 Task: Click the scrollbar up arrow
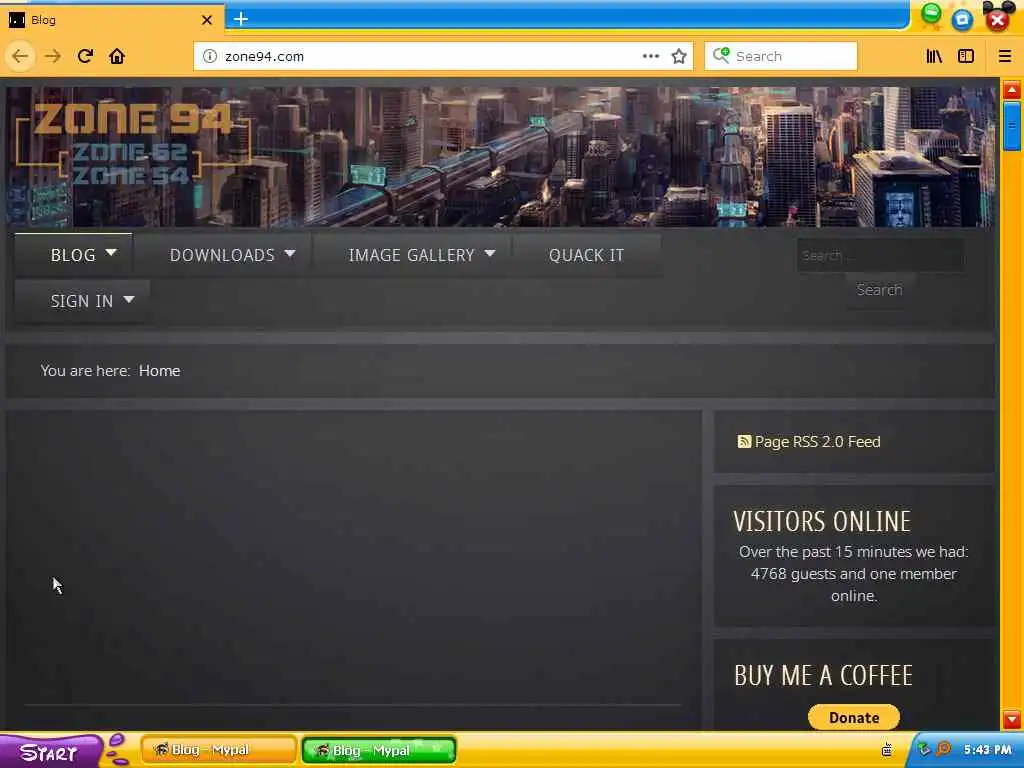click(x=1012, y=89)
